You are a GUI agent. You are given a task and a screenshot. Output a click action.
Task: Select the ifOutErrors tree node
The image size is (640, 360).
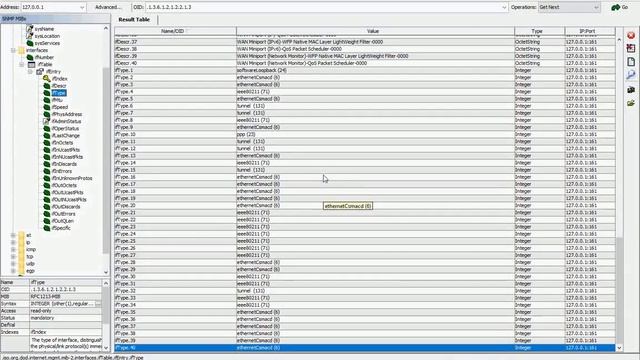click(x=64, y=214)
